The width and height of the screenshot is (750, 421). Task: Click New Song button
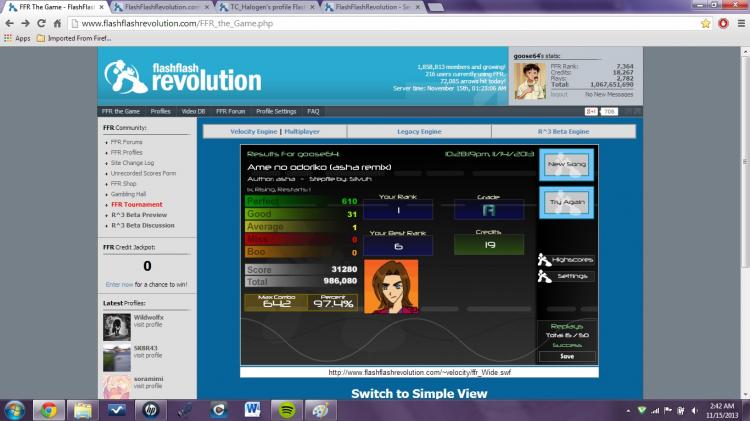(x=567, y=165)
